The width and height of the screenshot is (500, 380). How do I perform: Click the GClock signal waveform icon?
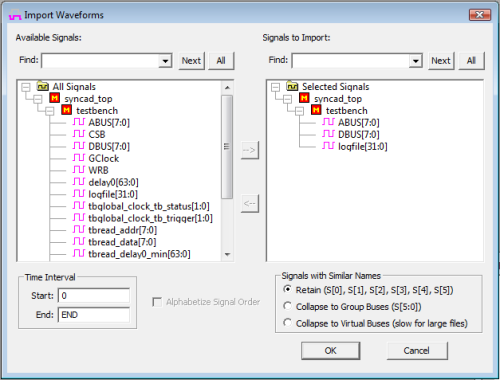tap(79, 158)
